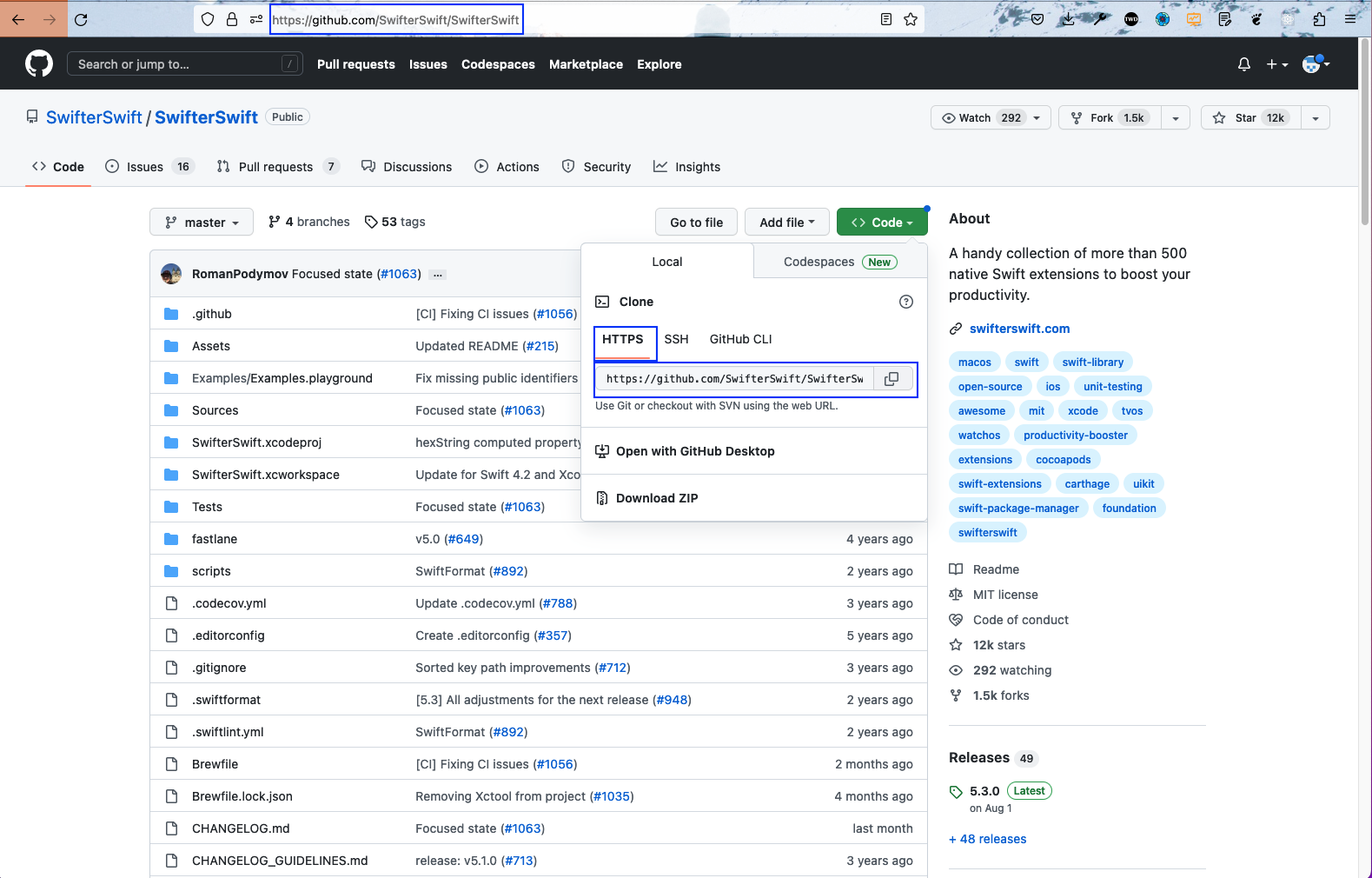The height and width of the screenshot is (878, 1372).
Task: Open the Actions tab
Action: (507, 167)
